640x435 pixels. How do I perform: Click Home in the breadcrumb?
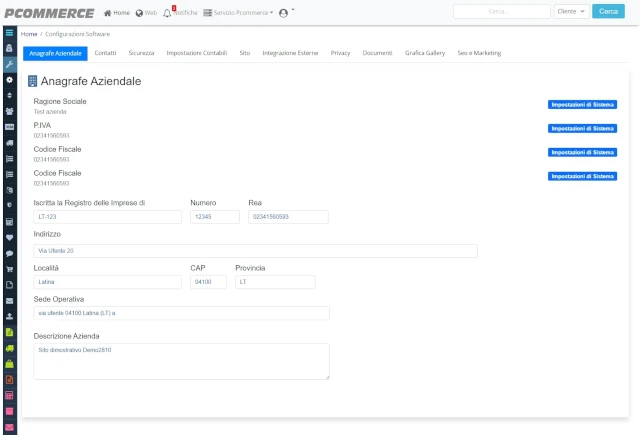pos(29,34)
